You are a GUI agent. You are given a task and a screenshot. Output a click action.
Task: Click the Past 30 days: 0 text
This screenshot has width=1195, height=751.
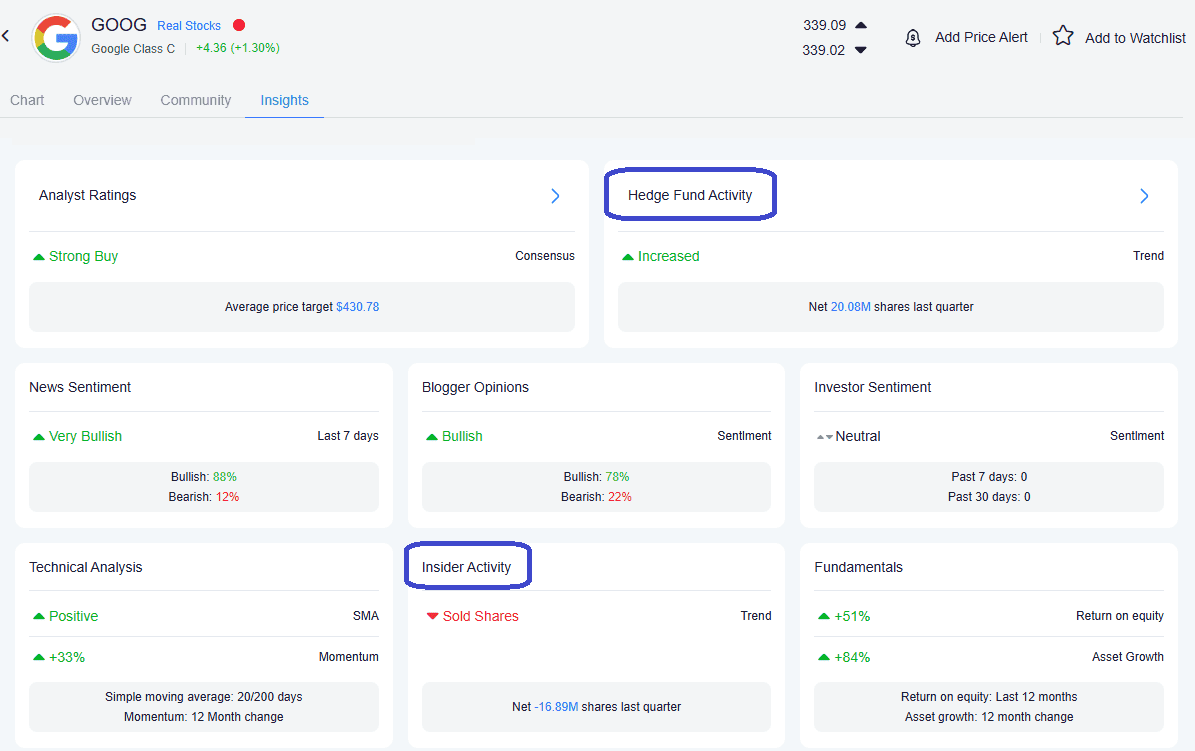tap(989, 496)
